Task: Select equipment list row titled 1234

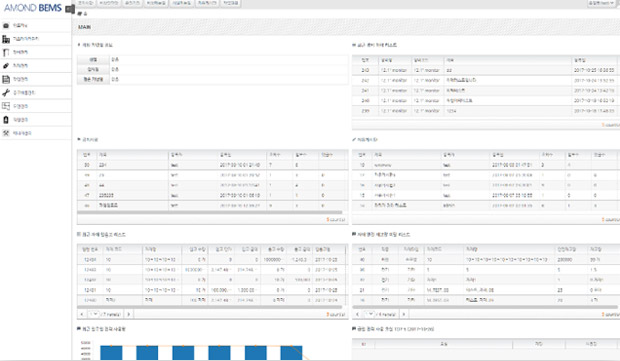Action: 486,111
